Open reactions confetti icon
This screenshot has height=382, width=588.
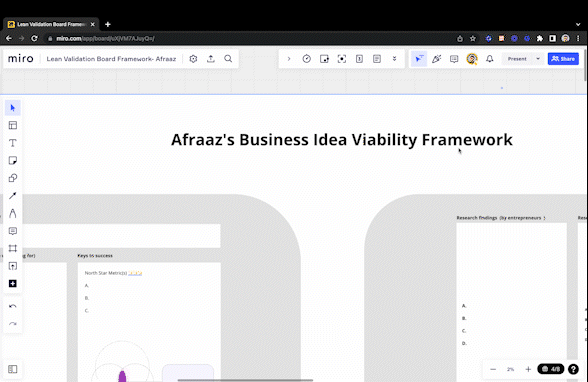point(436,59)
